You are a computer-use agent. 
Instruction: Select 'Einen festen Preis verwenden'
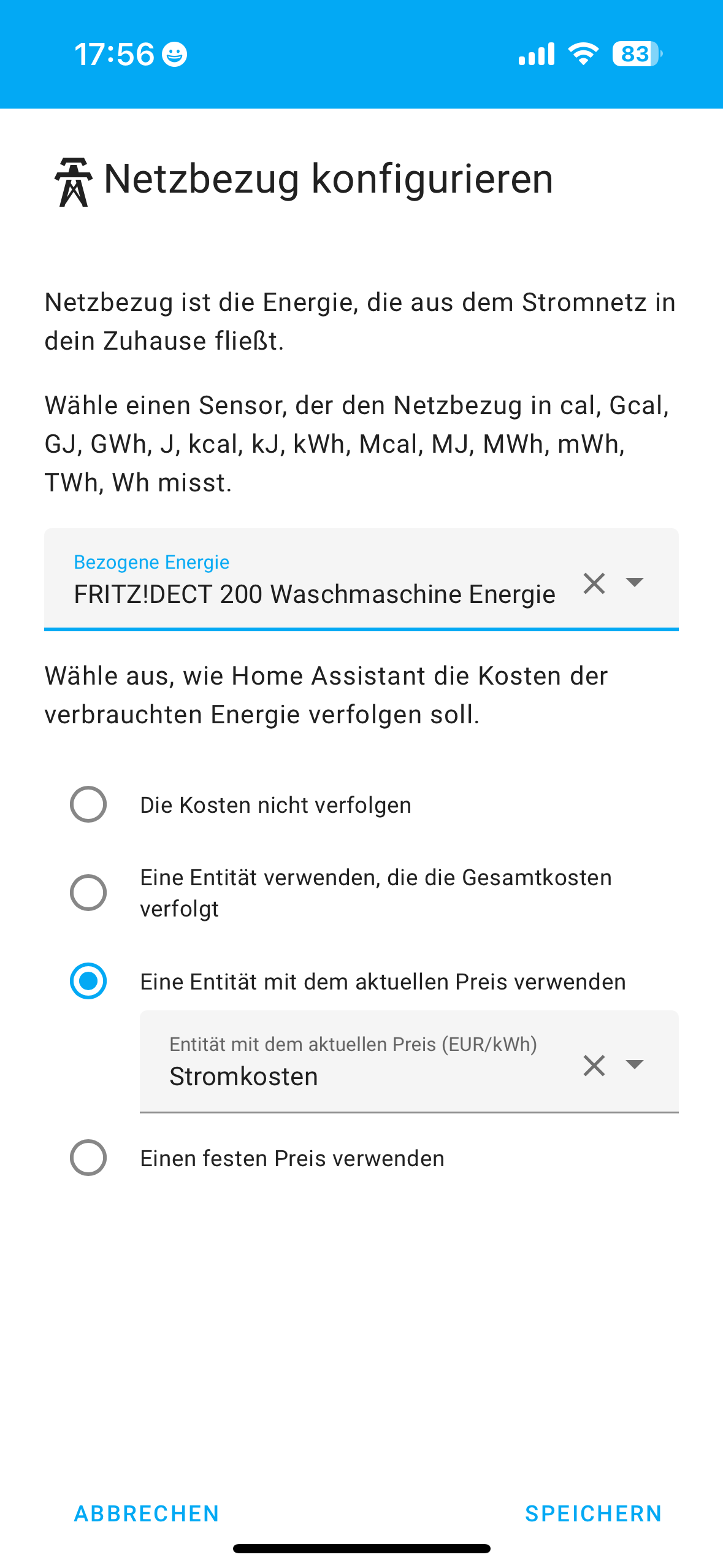pos(88,1158)
